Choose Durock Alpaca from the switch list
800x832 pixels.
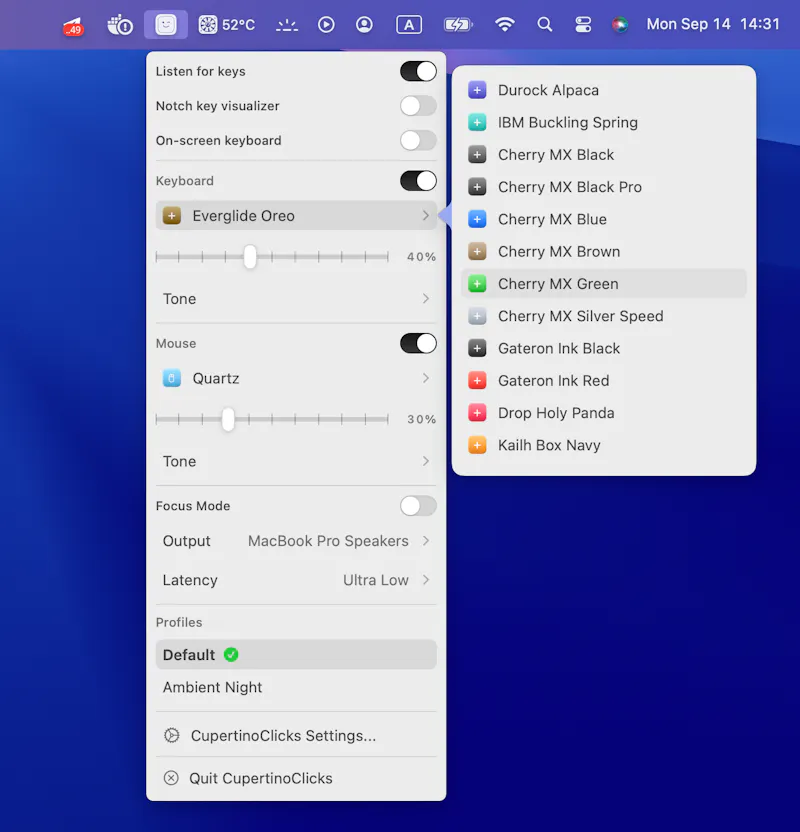[604, 90]
